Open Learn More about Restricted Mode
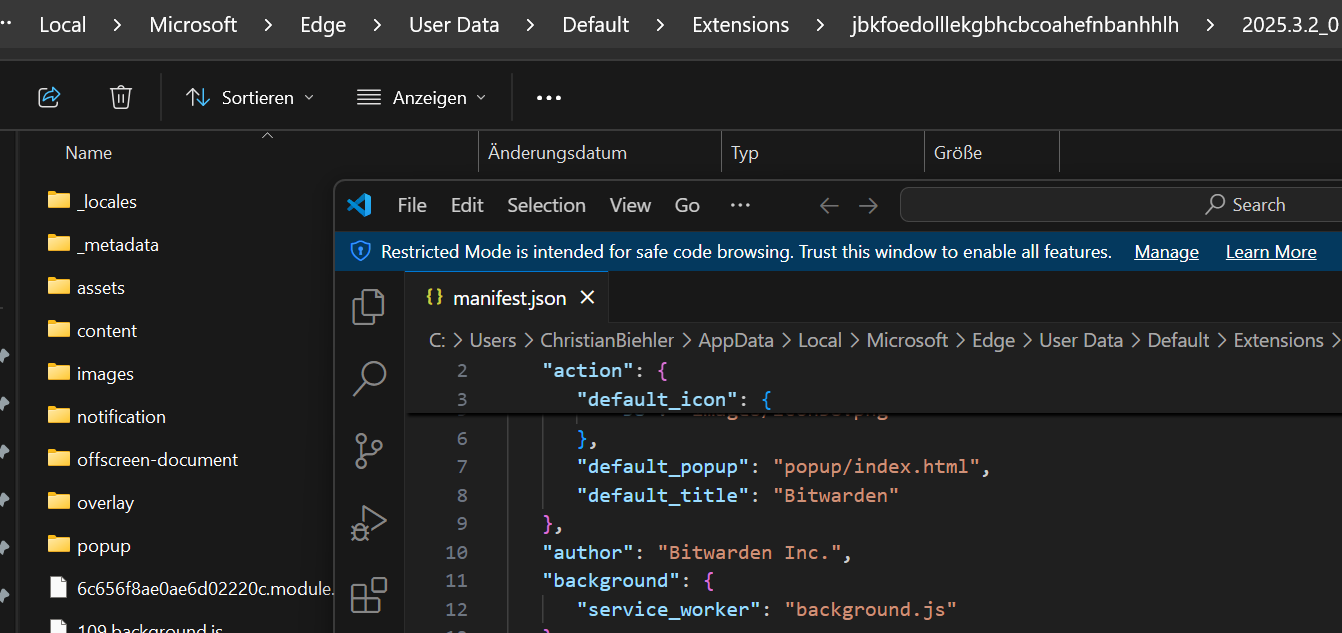The height and width of the screenshot is (633, 1342). (x=1270, y=252)
